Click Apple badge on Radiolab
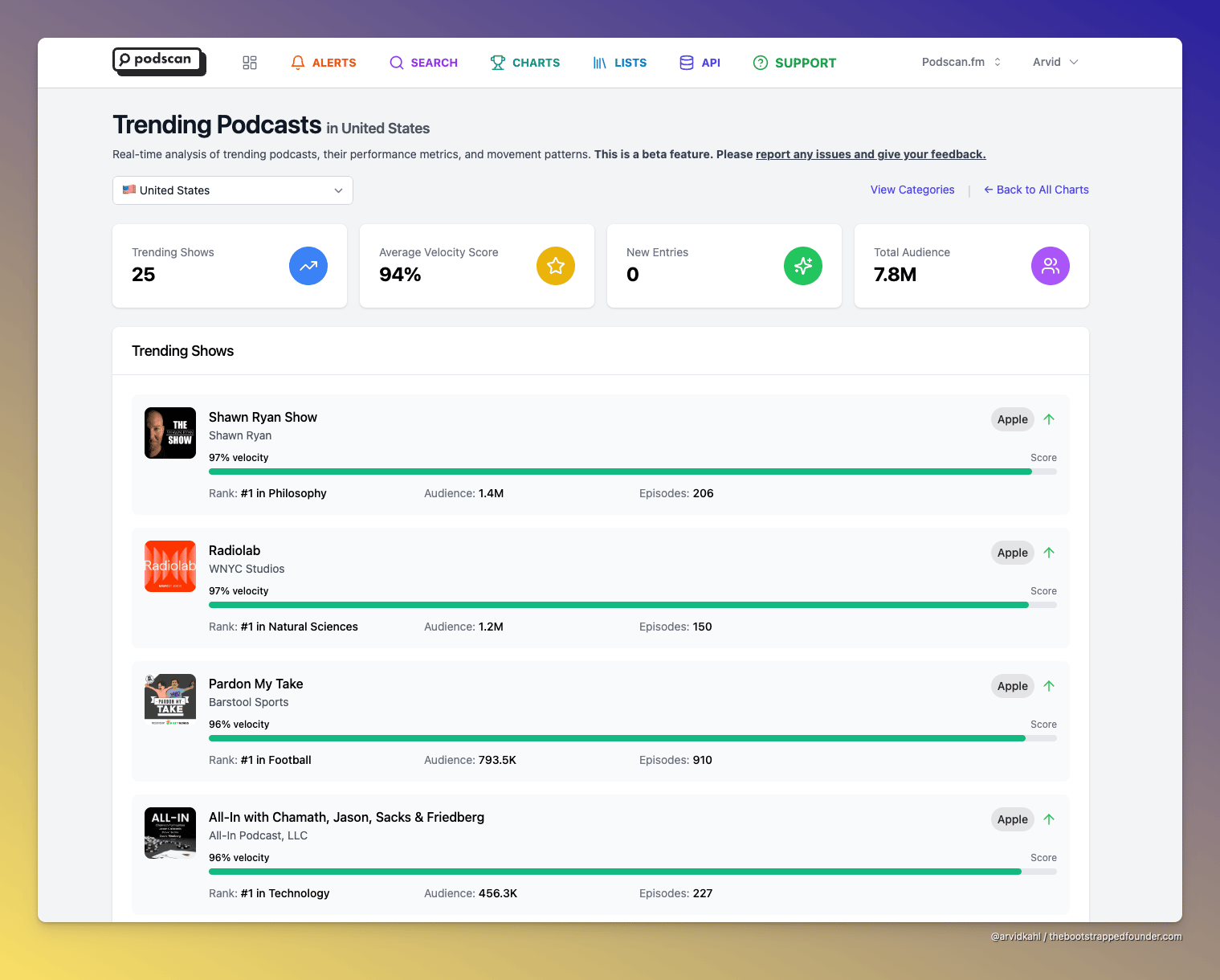Image resolution: width=1220 pixels, height=980 pixels. pyautogui.click(x=1013, y=553)
